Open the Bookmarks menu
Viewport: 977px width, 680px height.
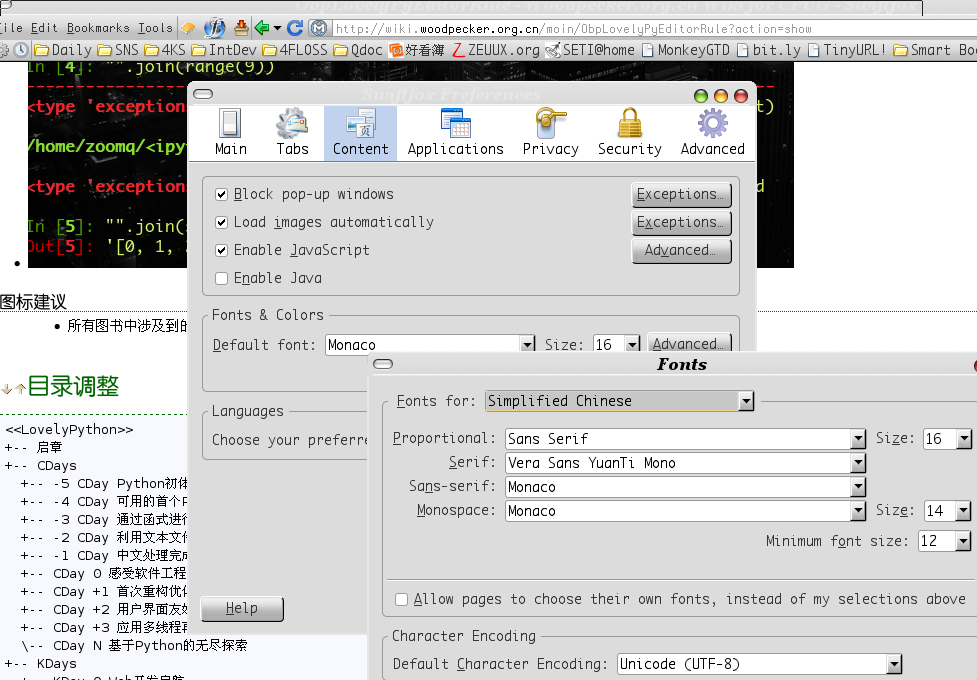tap(98, 28)
